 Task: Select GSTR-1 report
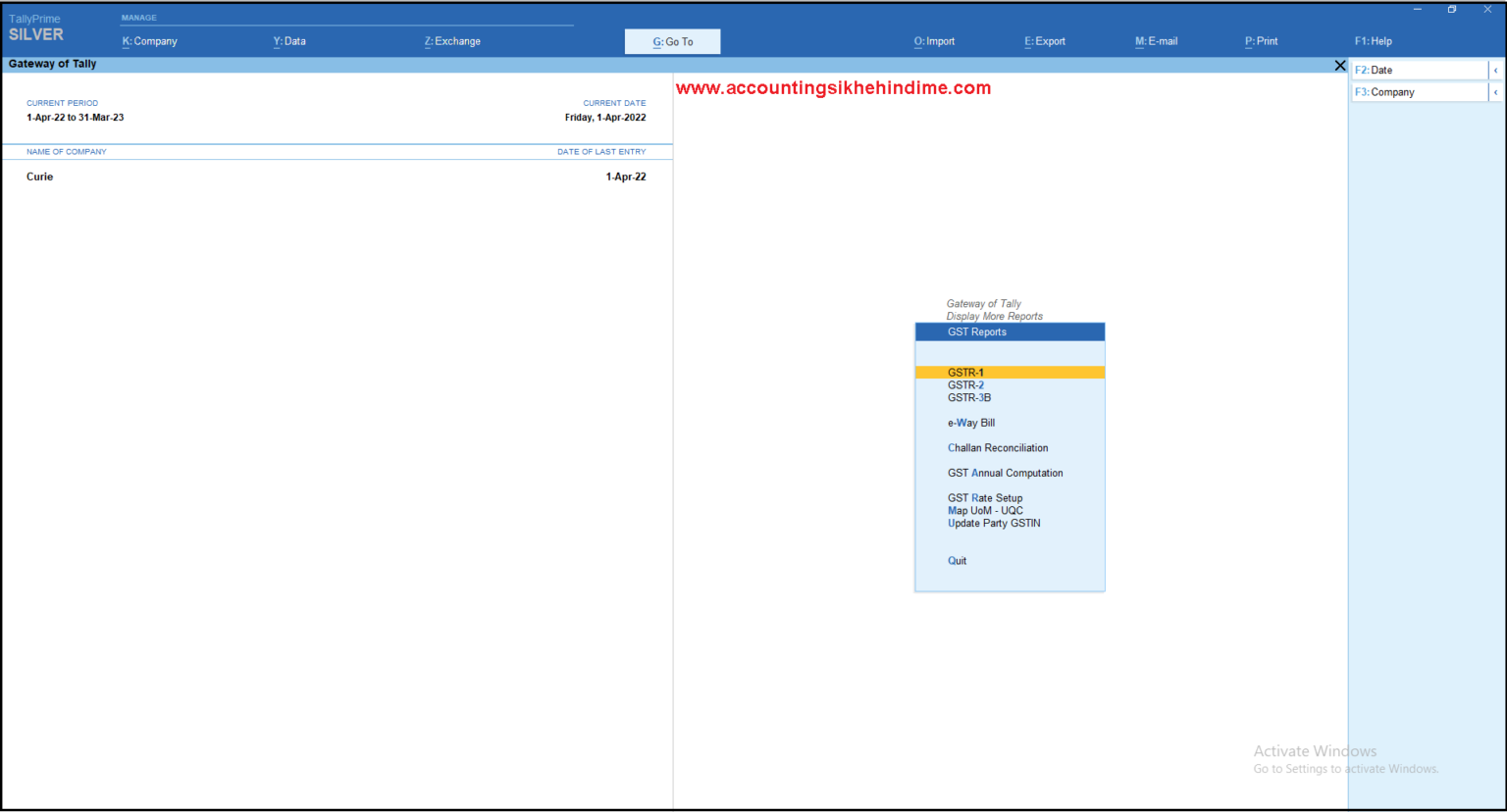coord(965,373)
